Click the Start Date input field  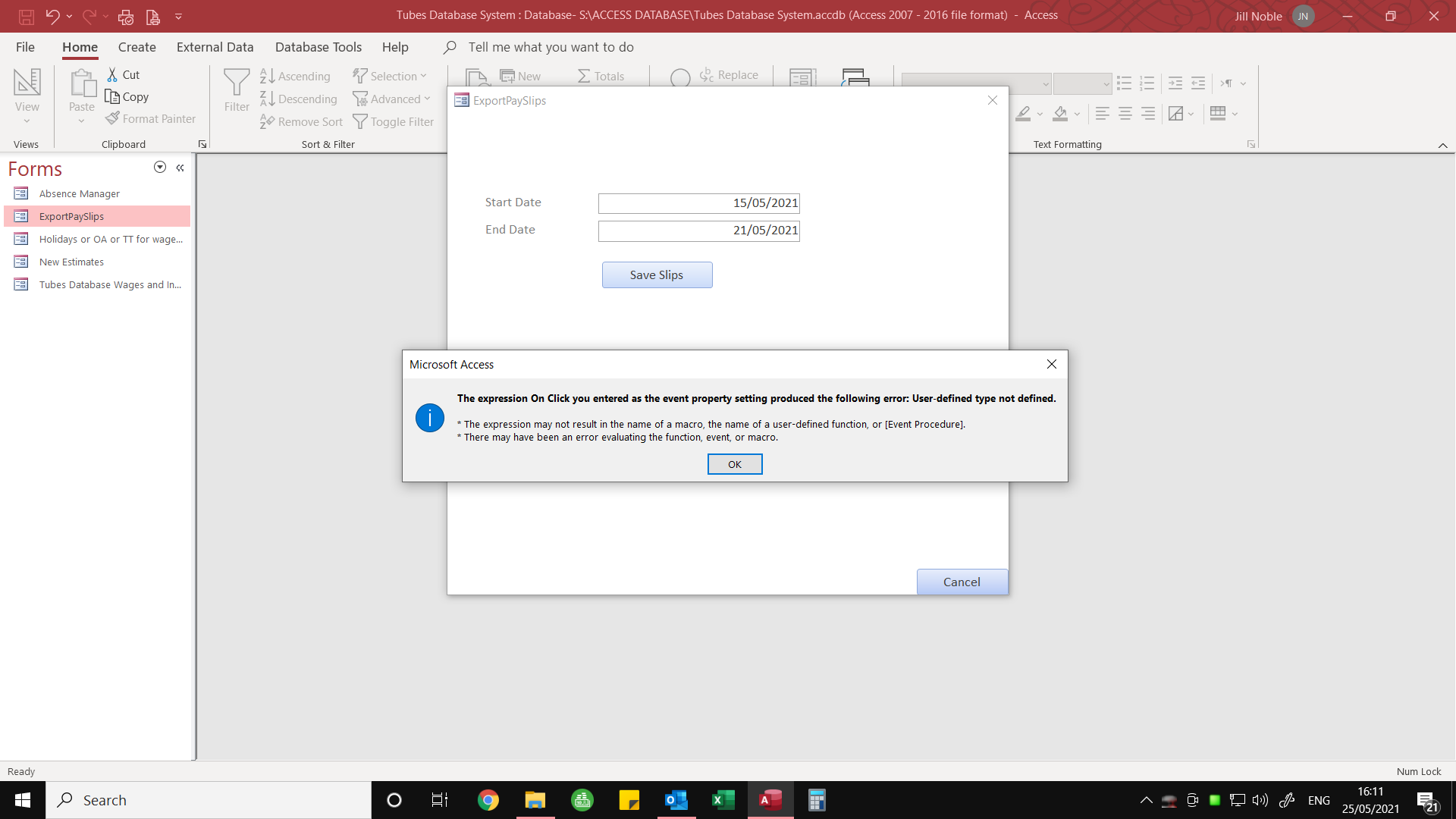(698, 202)
